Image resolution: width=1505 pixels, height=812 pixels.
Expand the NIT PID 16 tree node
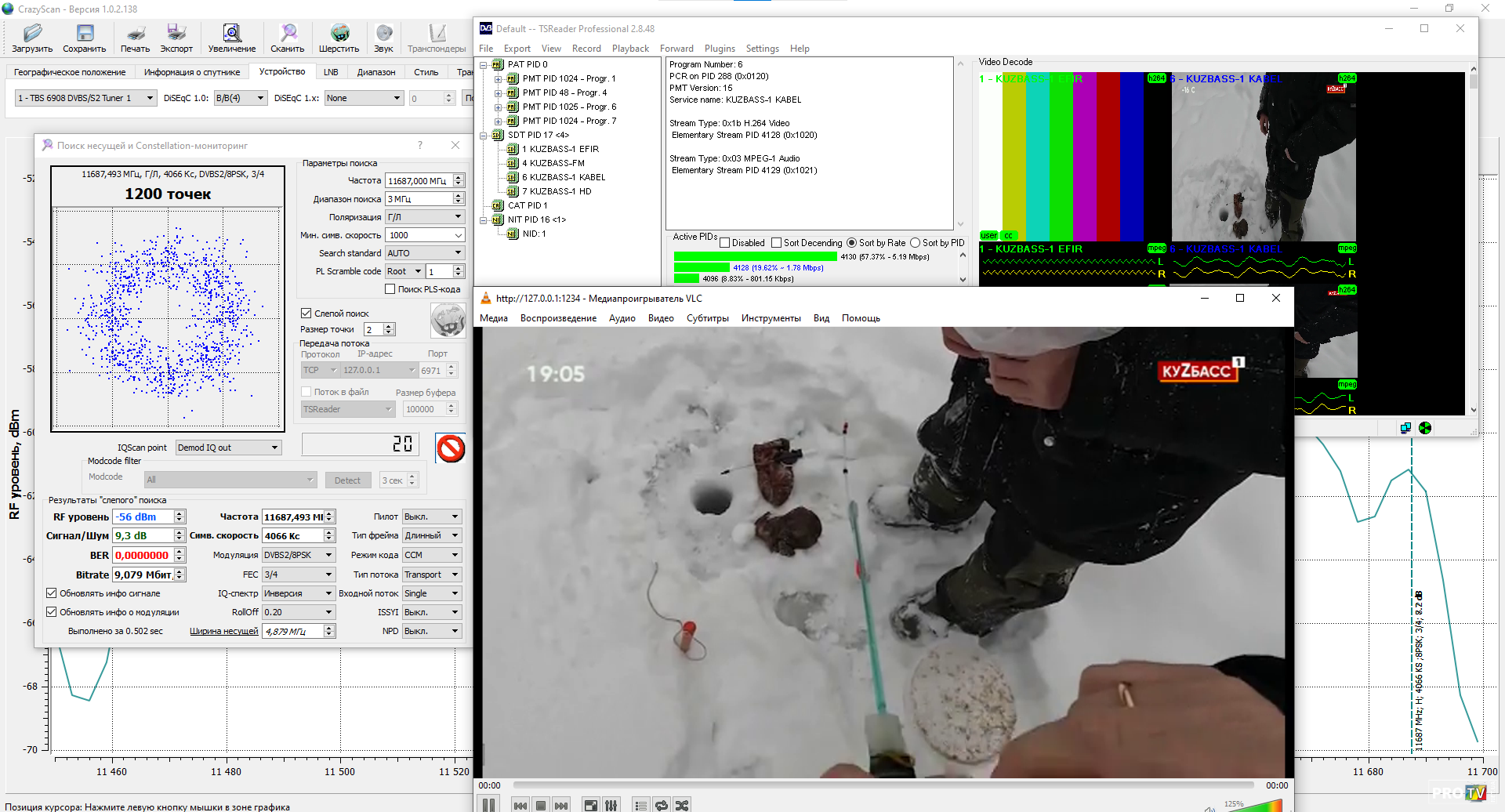[484, 220]
